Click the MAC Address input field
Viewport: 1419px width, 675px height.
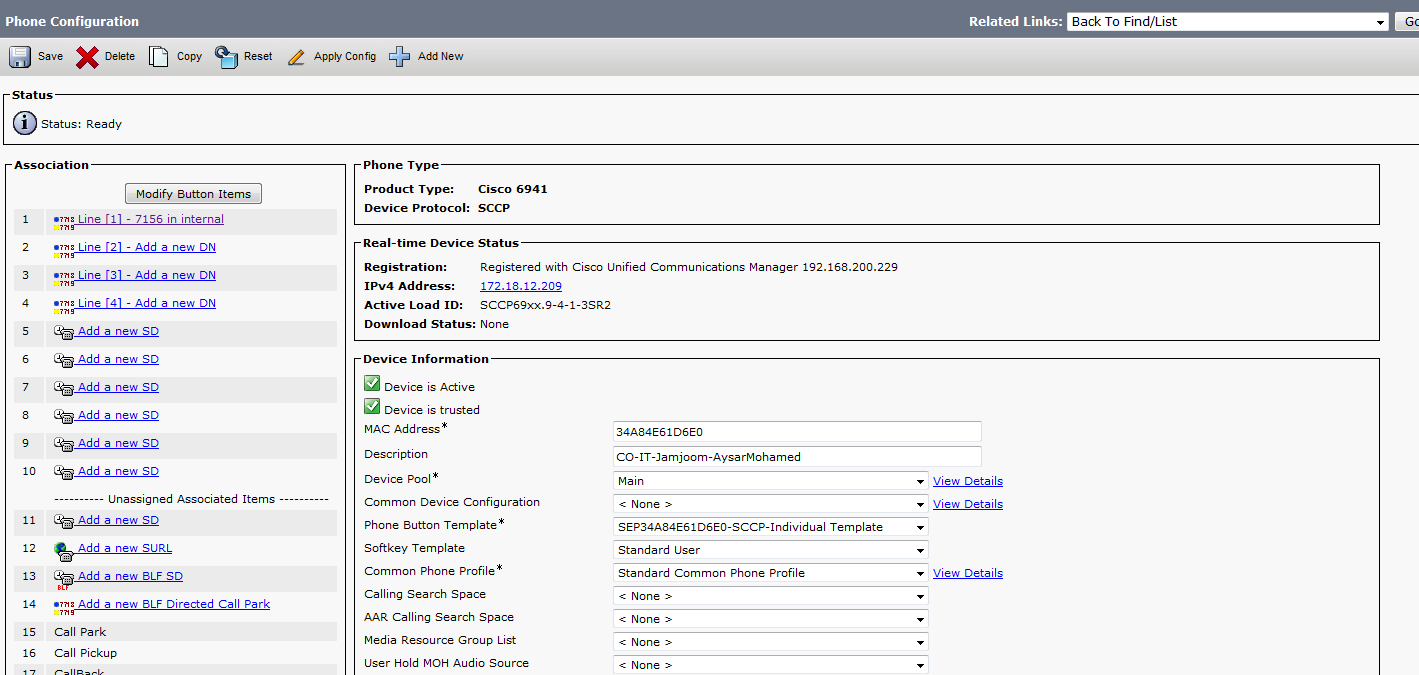point(796,431)
